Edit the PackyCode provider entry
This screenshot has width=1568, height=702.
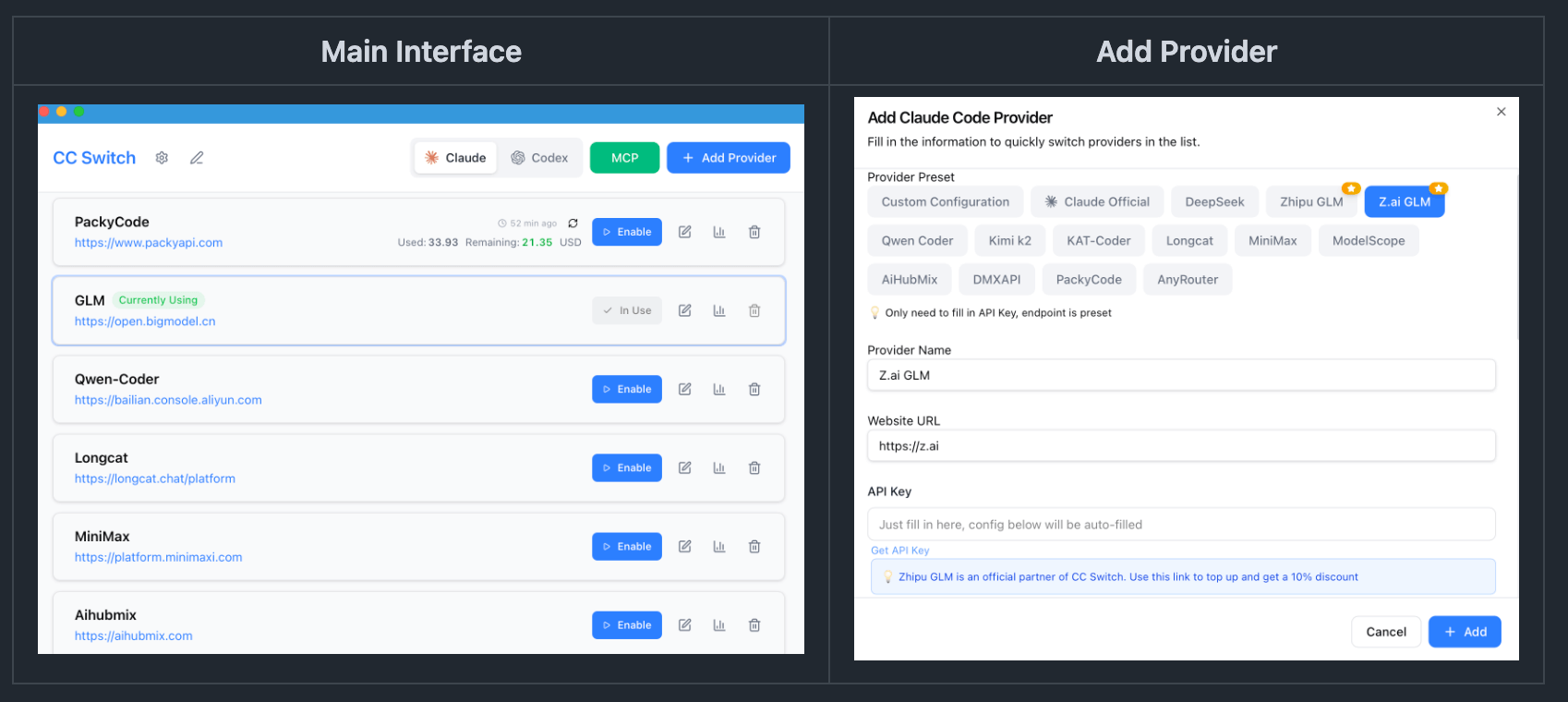point(685,232)
